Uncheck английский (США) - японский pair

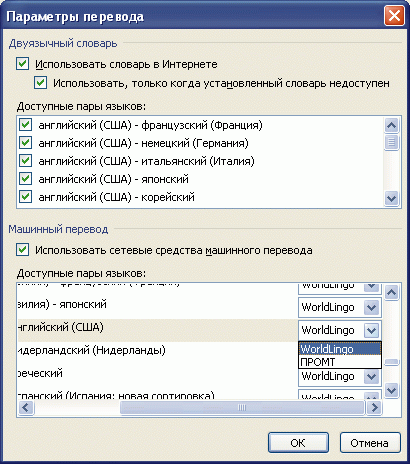(25, 179)
